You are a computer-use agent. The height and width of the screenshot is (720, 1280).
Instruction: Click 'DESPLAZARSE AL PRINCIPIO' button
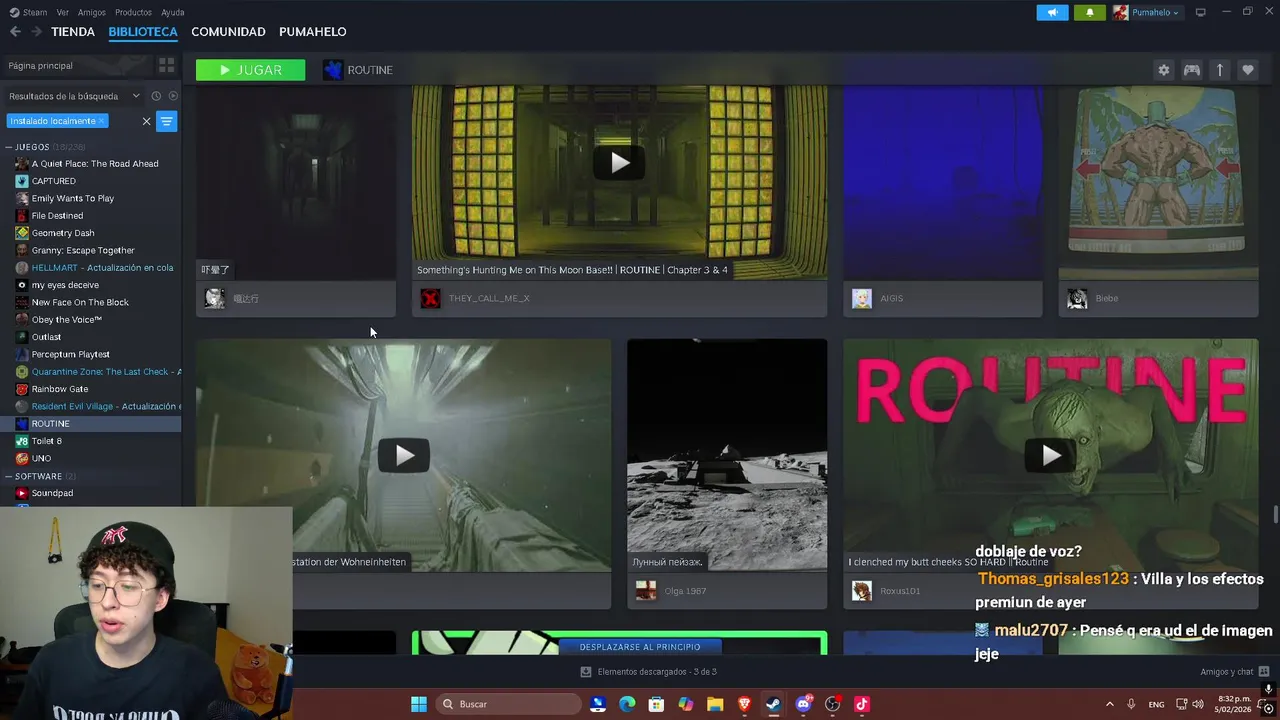pos(640,647)
